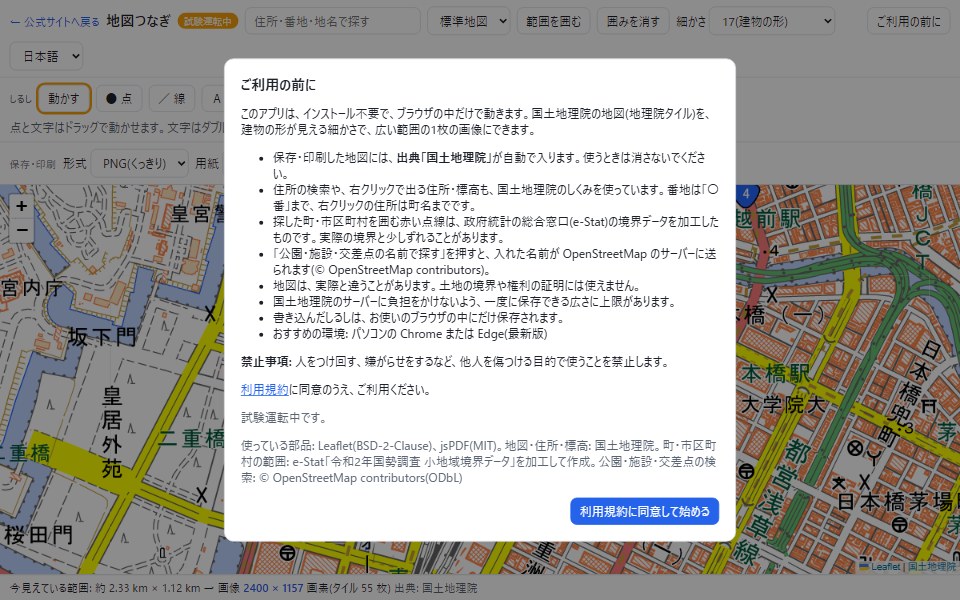Open the 標準地図 map type dropdown
The image size is (960, 600).
[x=468, y=21]
